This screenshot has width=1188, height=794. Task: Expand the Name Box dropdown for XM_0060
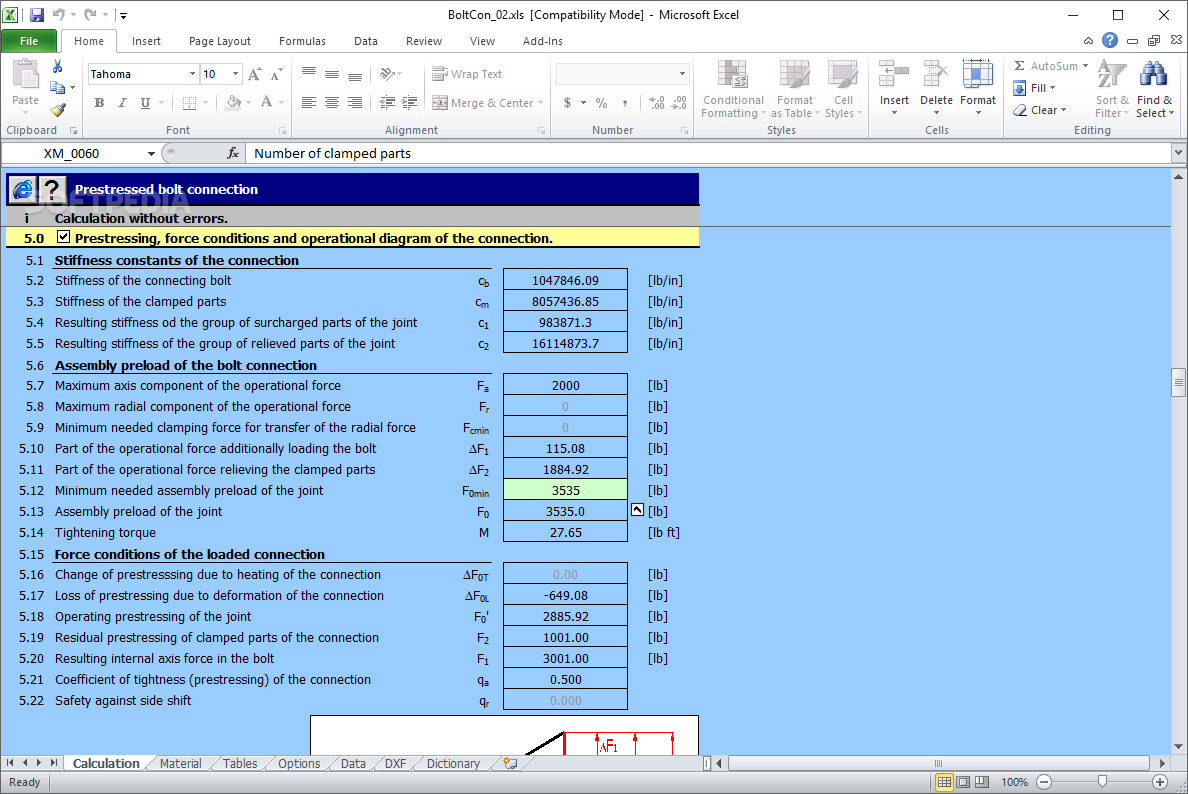[x=152, y=153]
